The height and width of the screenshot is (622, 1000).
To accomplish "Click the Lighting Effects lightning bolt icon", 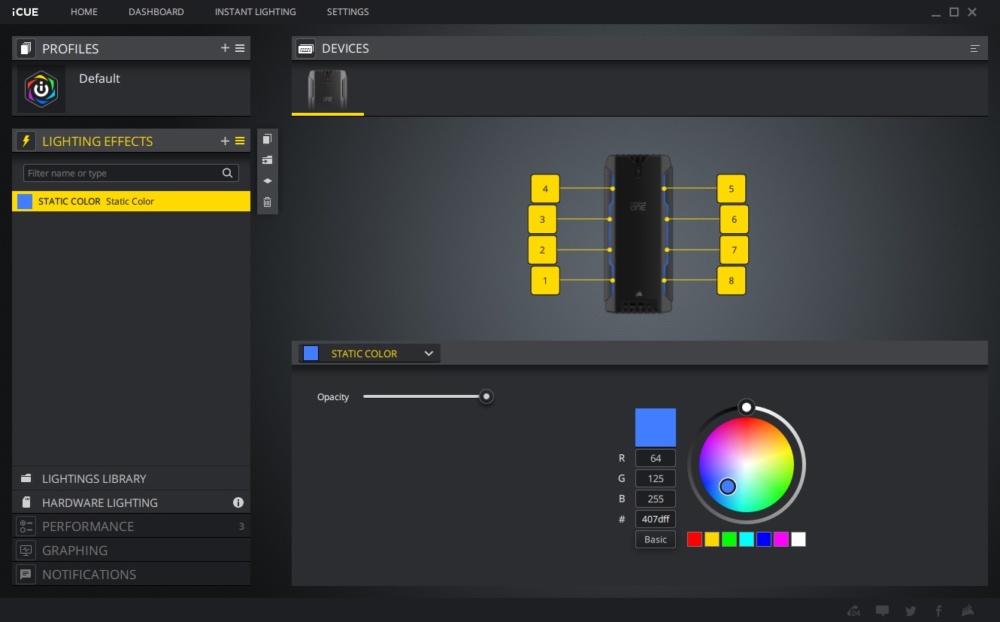I will click(26, 141).
